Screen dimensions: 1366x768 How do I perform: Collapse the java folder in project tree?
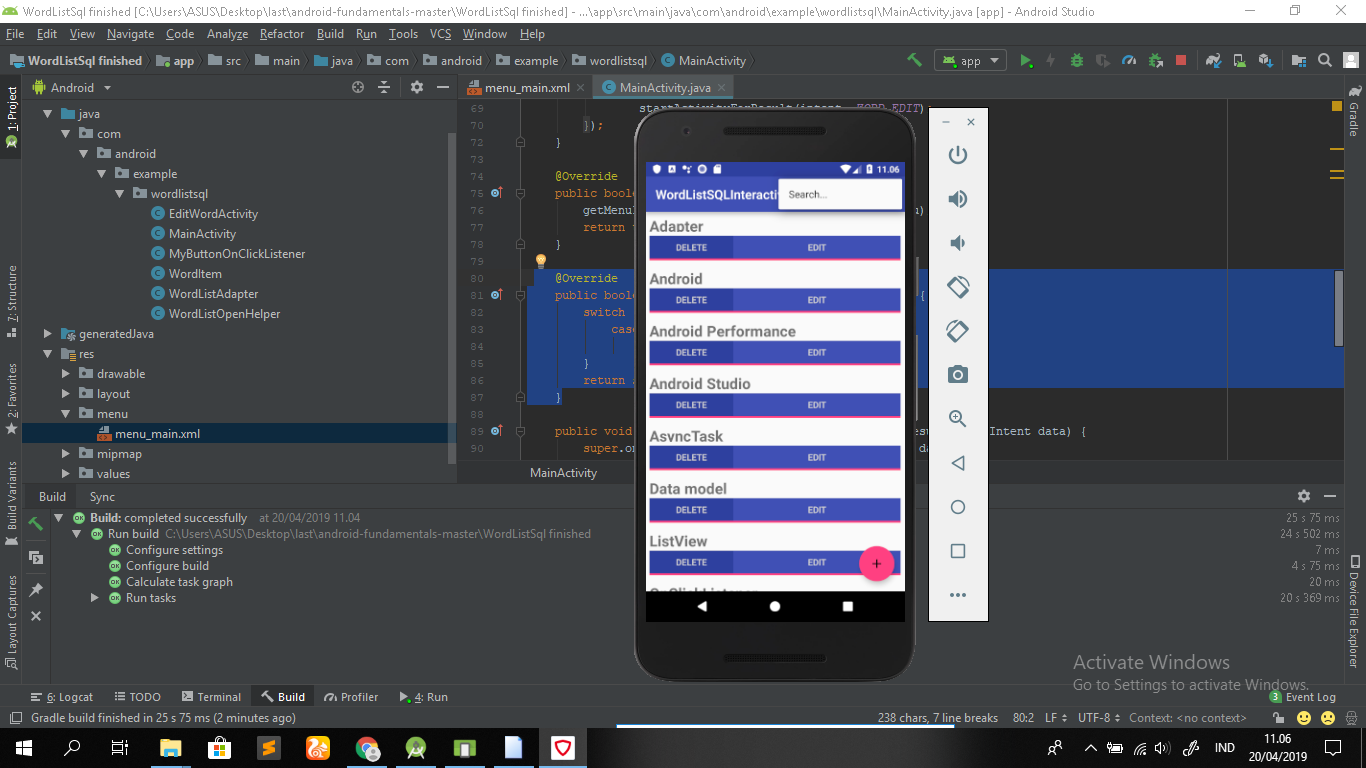click(x=48, y=114)
